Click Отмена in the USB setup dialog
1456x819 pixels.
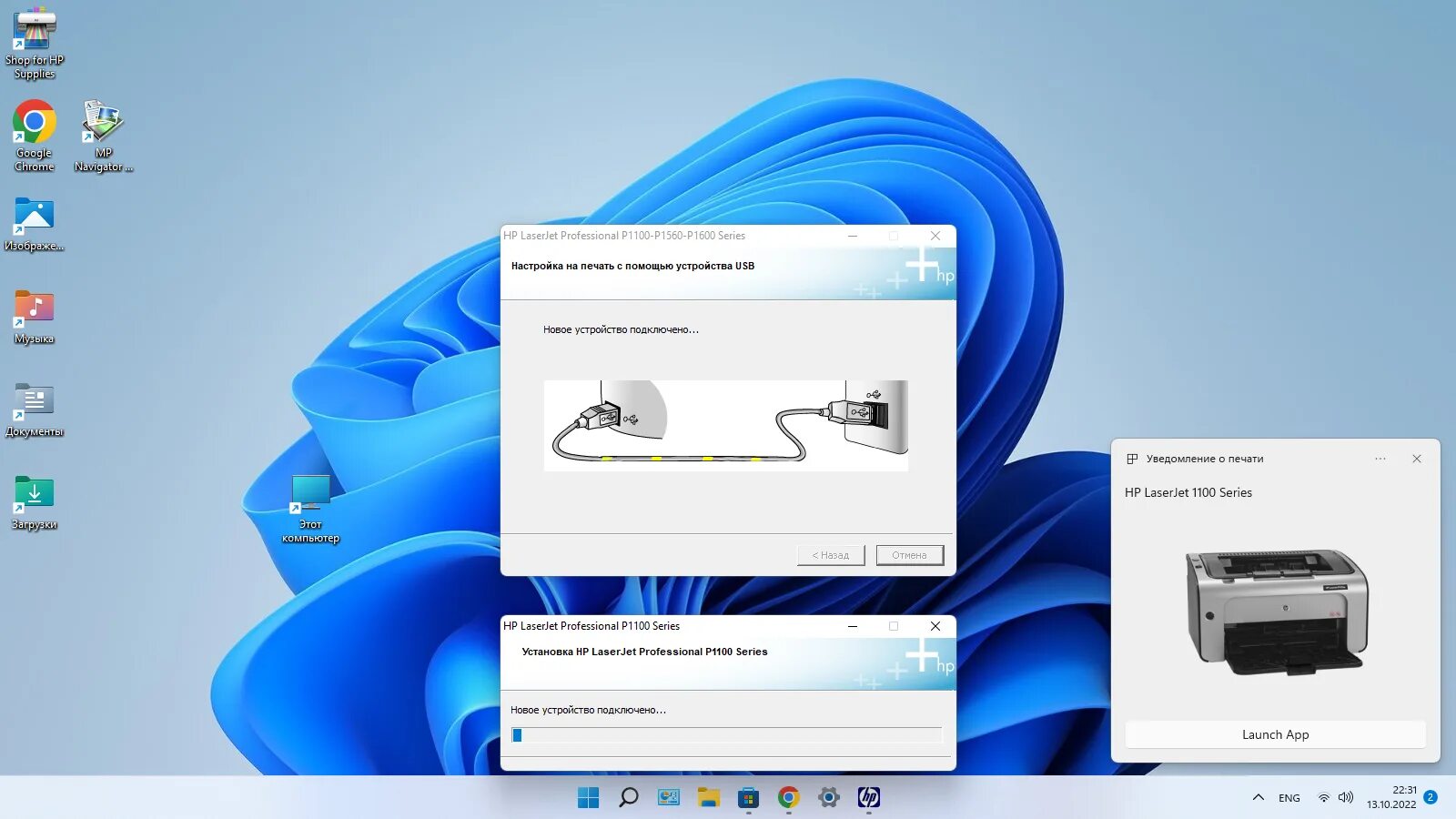pos(910,555)
